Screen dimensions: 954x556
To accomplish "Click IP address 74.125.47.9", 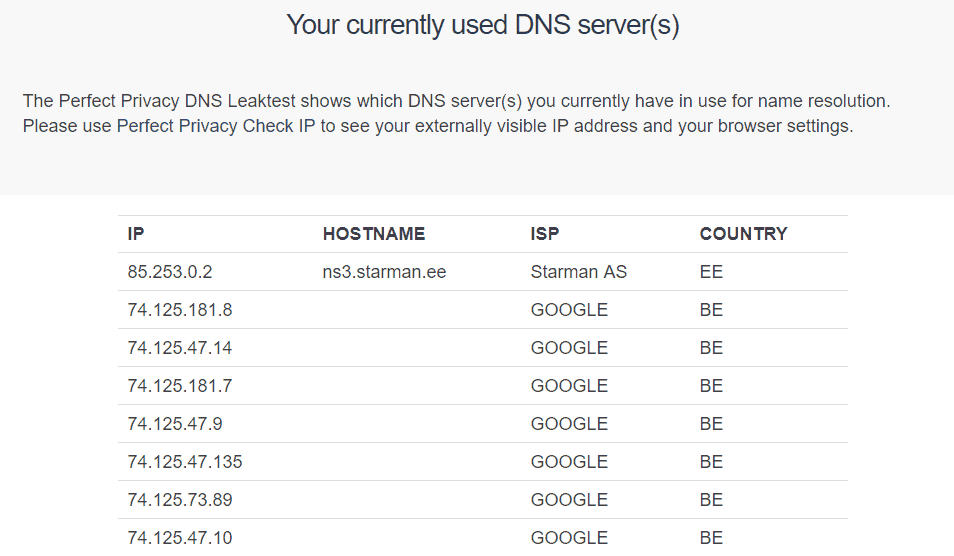I will (175, 423).
